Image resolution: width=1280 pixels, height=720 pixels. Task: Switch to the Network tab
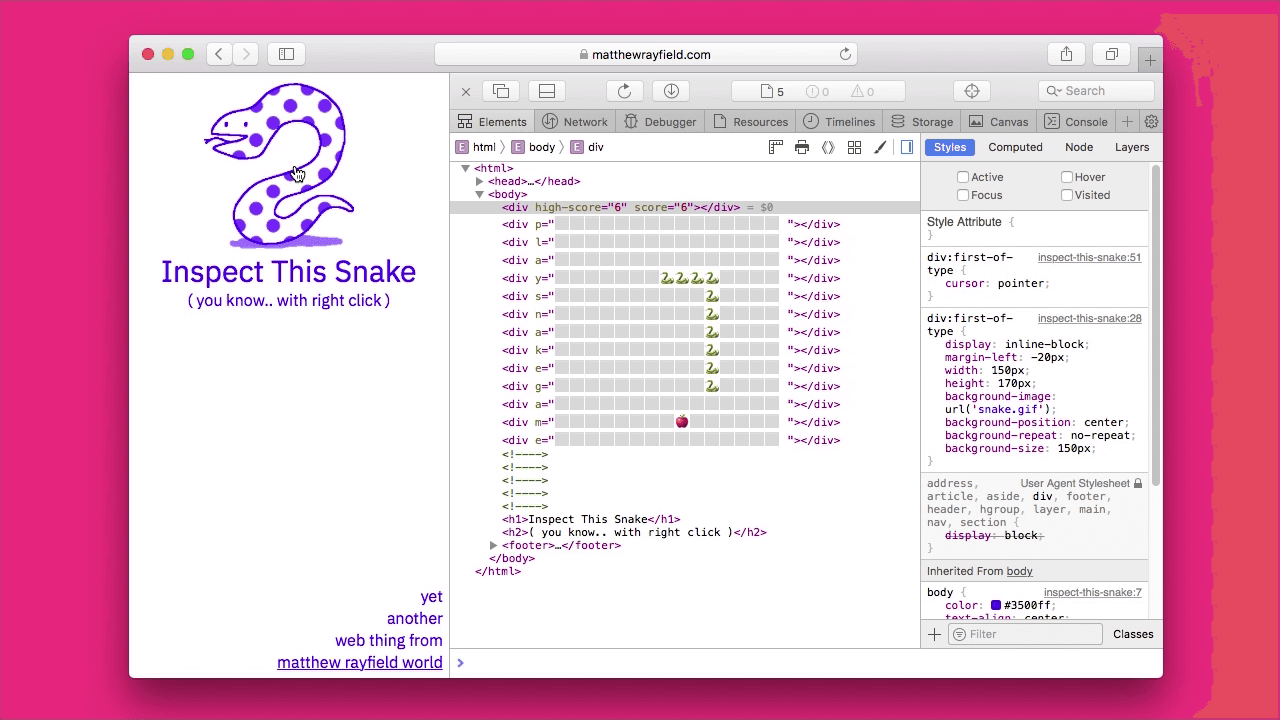click(575, 122)
